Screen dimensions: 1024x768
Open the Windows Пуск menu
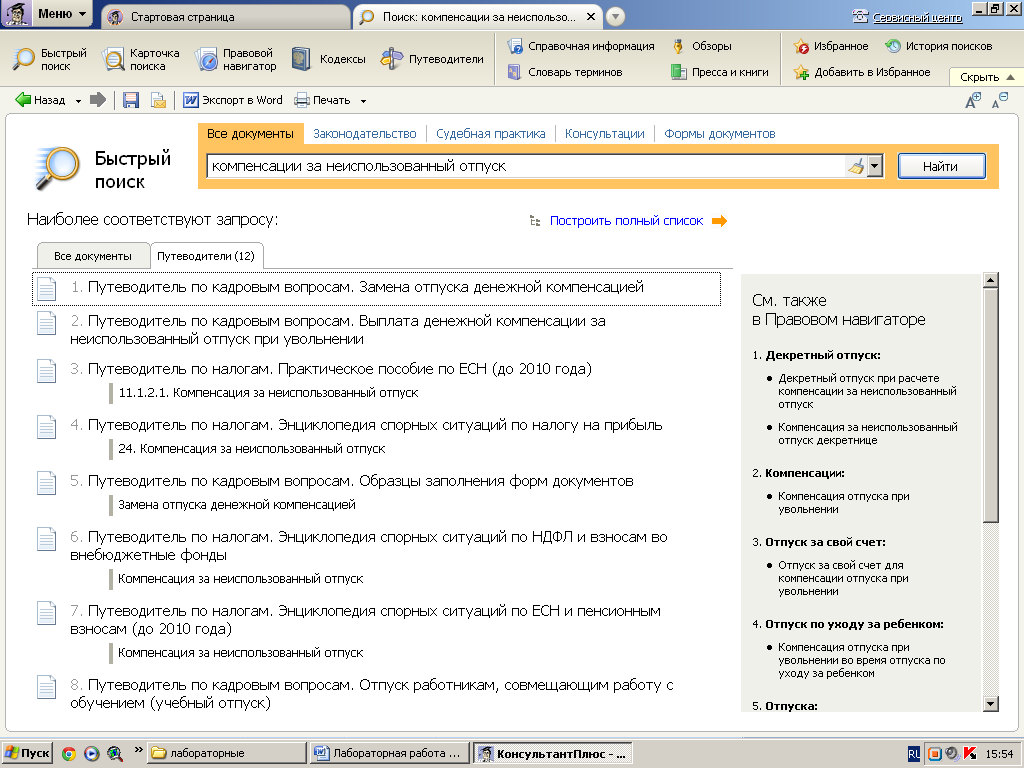coord(27,754)
